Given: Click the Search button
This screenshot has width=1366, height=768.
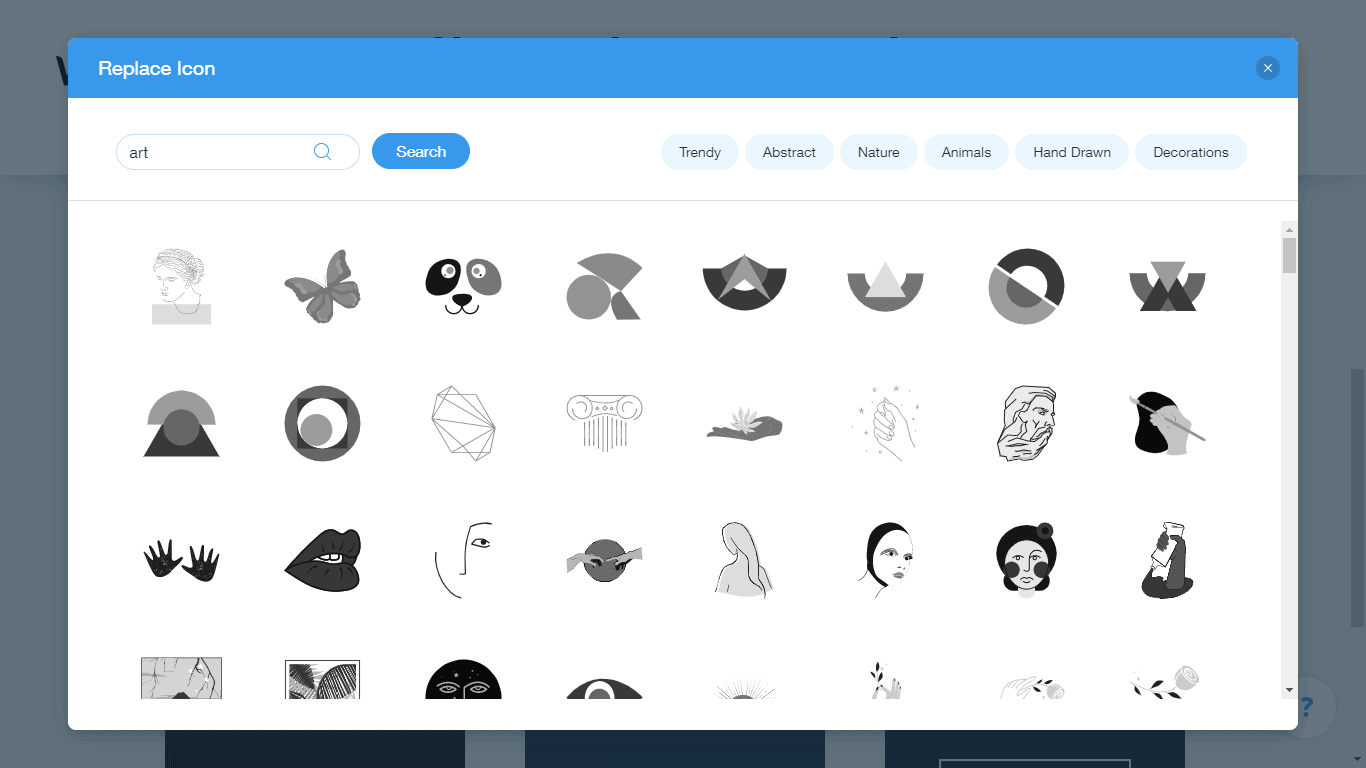Looking at the screenshot, I should click(x=421, y=151).
